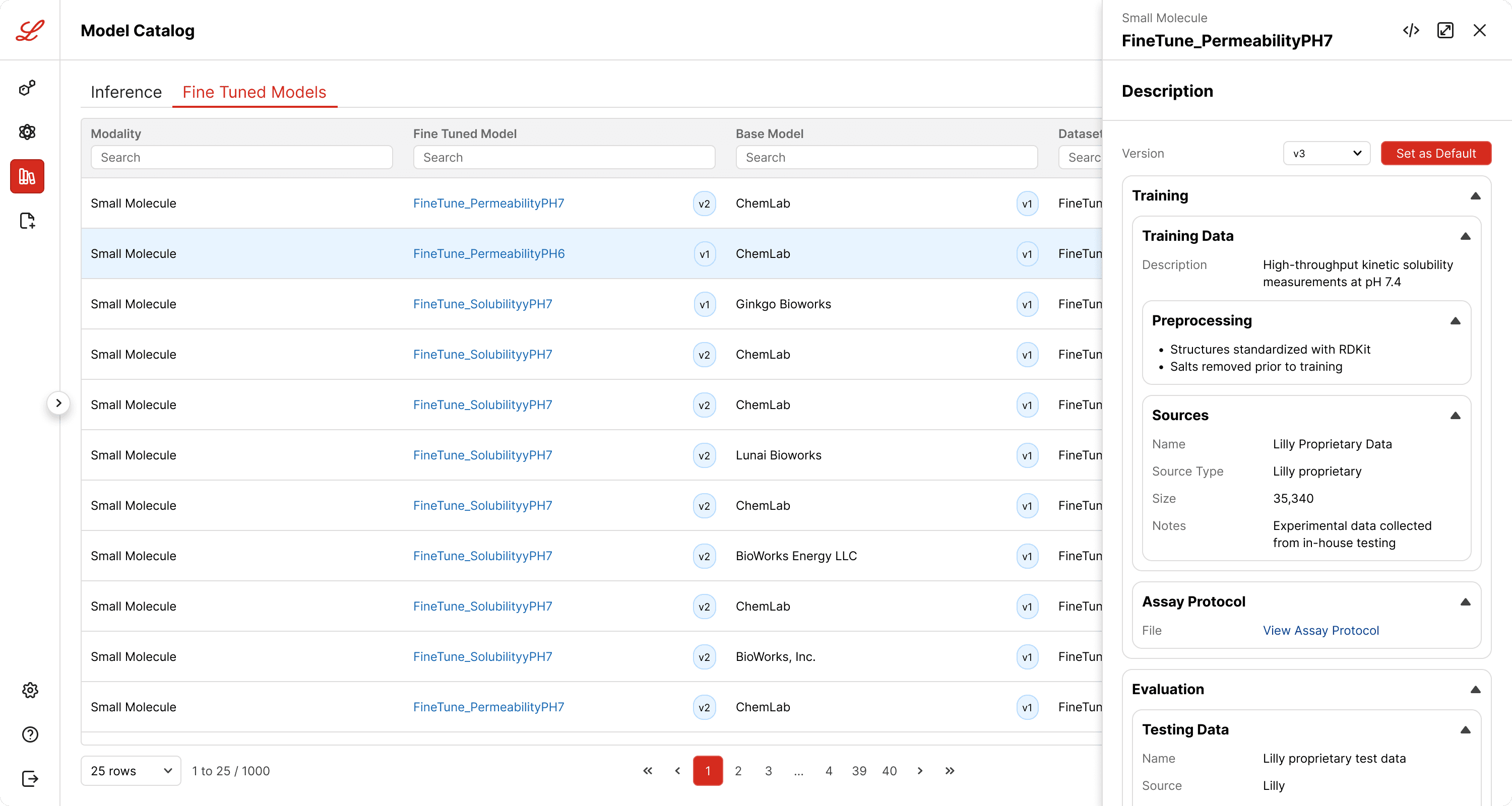Select the Fine Tuned Models tab
1512x806 pixels.
254,92
